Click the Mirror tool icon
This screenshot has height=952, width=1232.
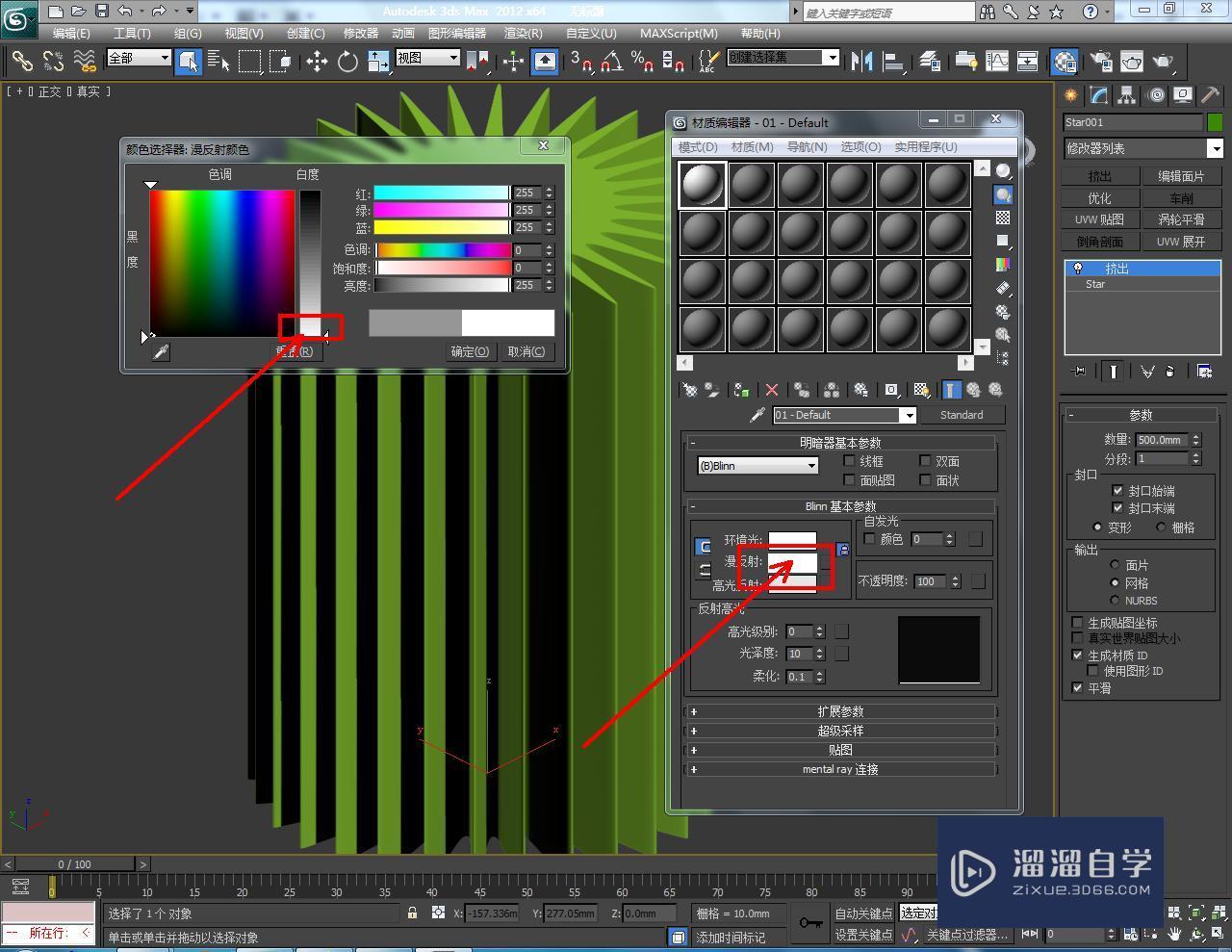[862, 62]
